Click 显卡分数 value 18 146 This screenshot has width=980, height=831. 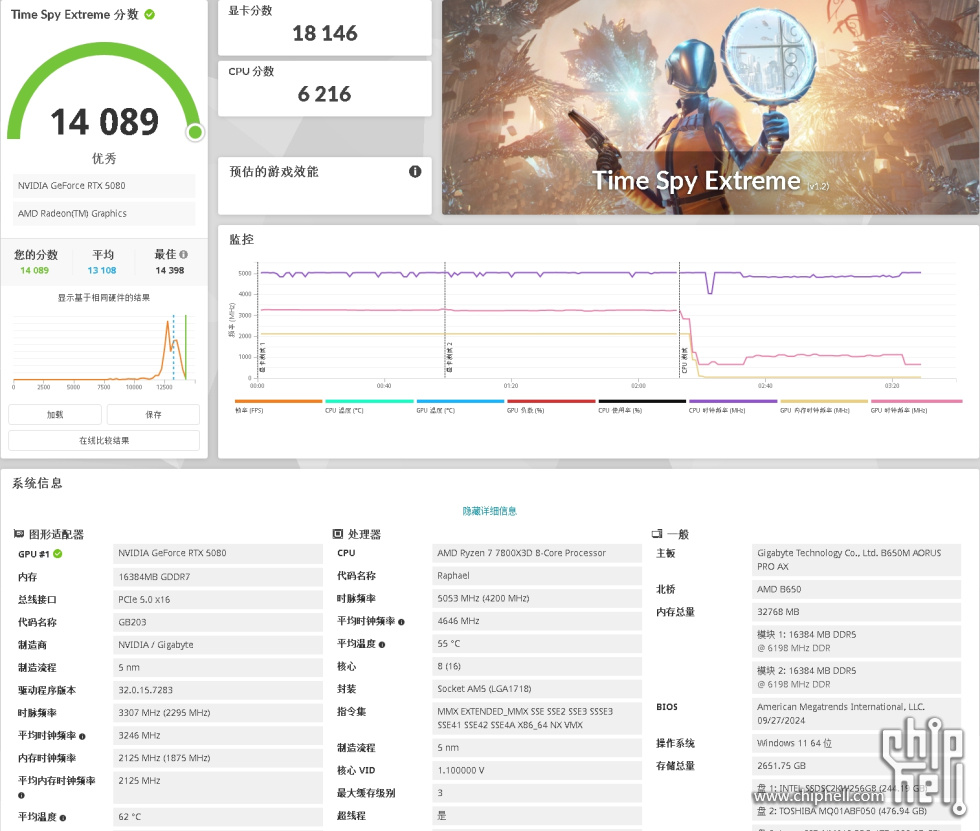point(325,33)
